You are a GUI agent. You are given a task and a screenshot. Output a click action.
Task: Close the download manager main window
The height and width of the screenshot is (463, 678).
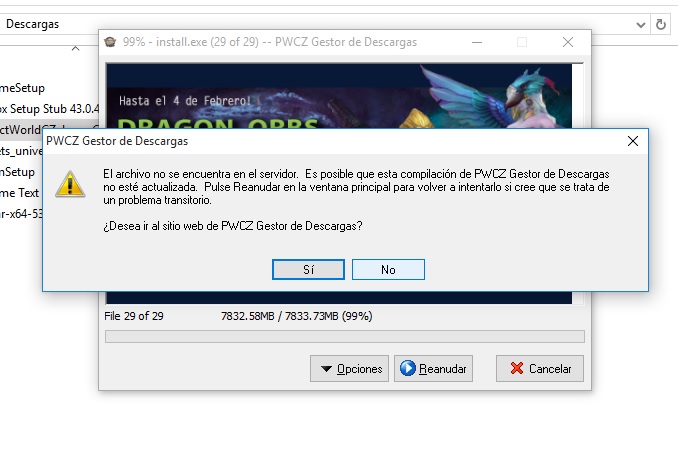click(568, 42)
